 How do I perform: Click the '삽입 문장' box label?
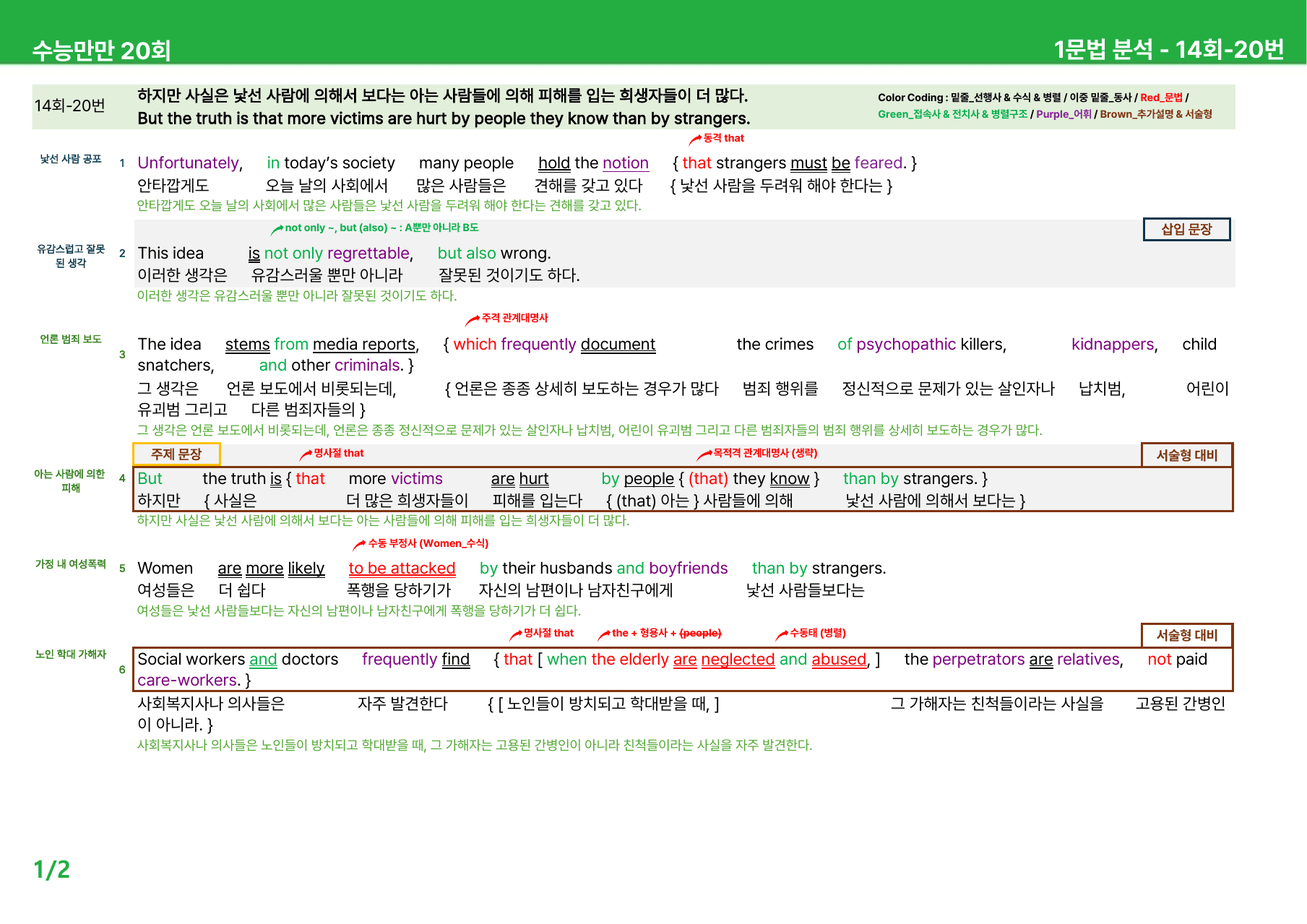point(1186,230)
